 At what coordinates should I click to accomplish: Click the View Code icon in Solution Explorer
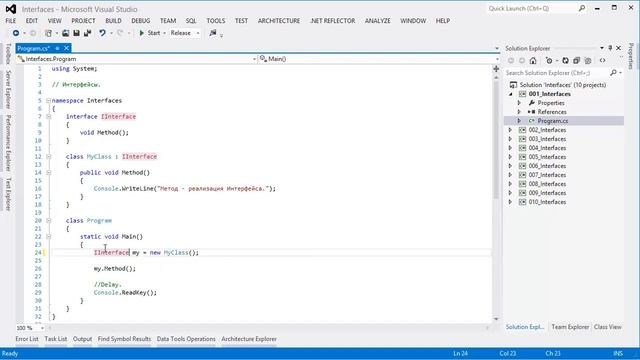[x=602, y=60]
